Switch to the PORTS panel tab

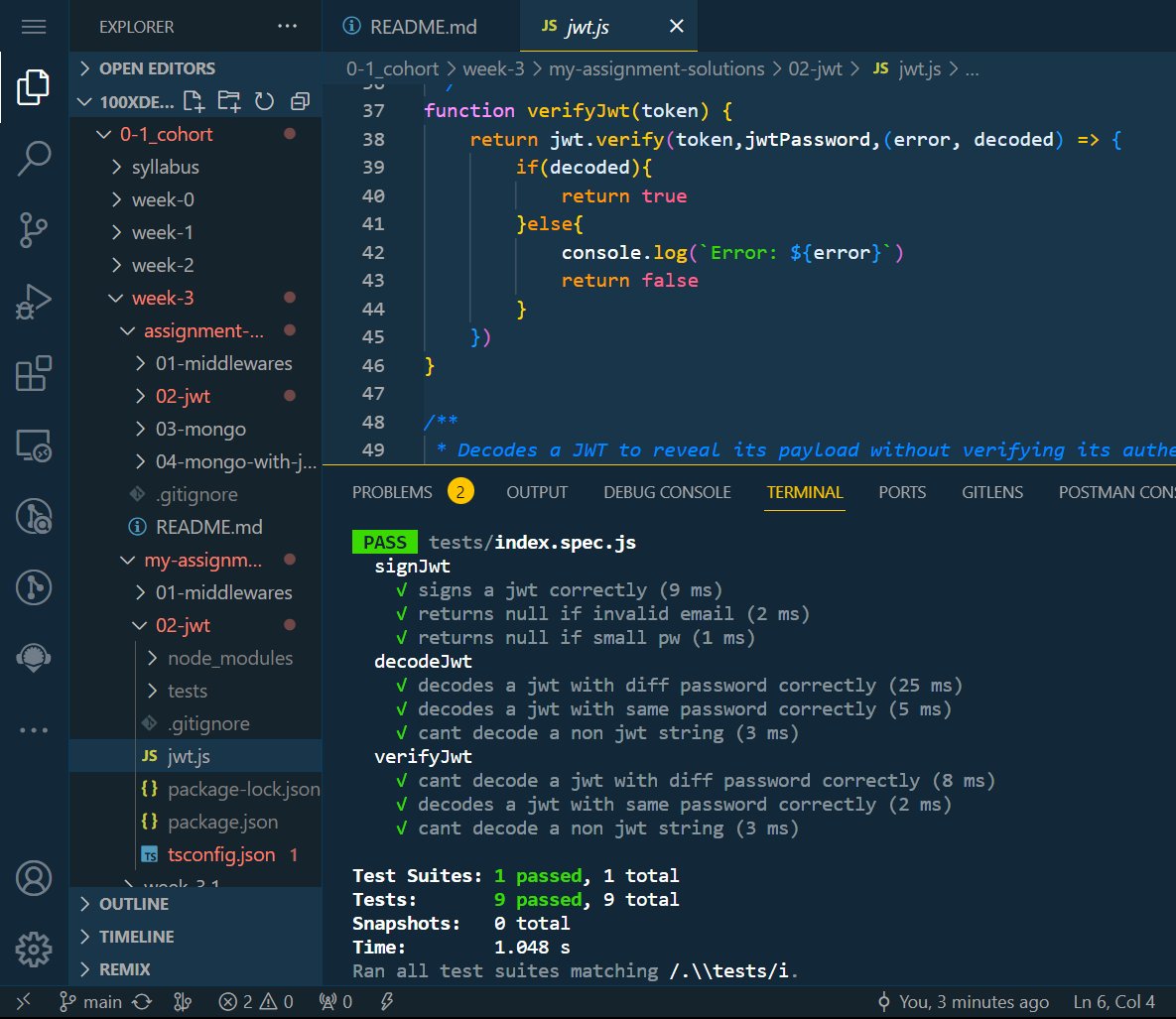click(902, 492)
